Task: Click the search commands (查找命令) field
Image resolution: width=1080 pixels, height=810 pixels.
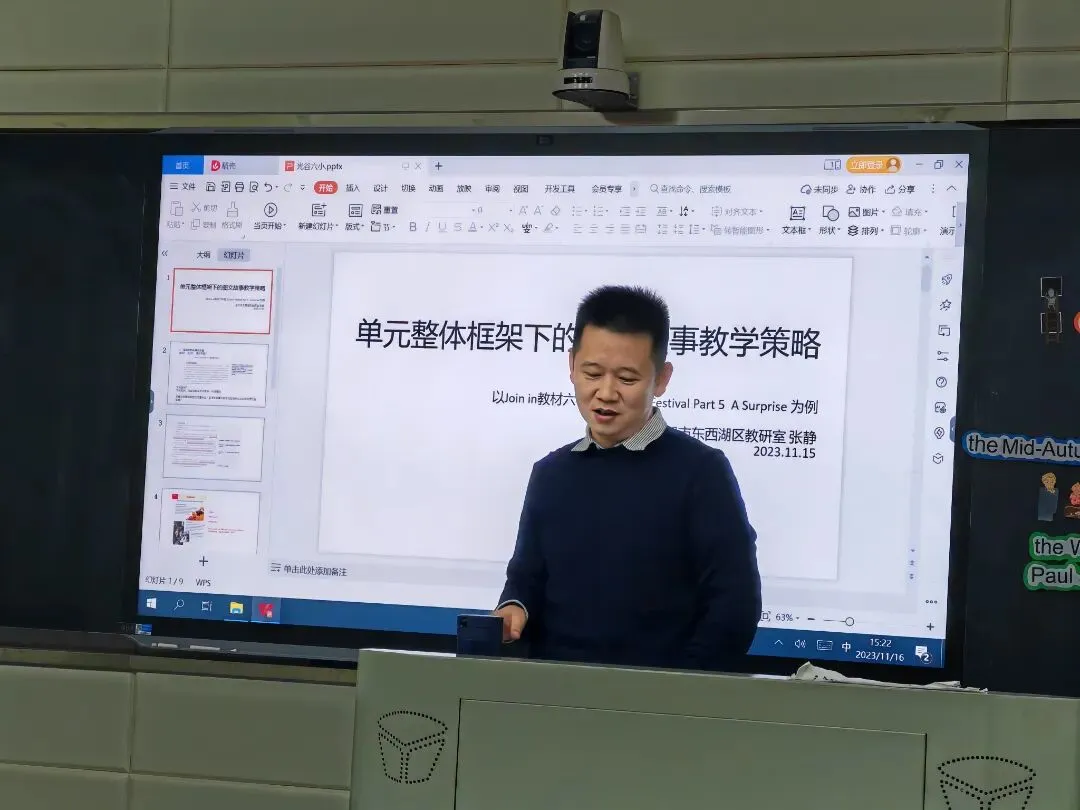Action: [690, 189]
